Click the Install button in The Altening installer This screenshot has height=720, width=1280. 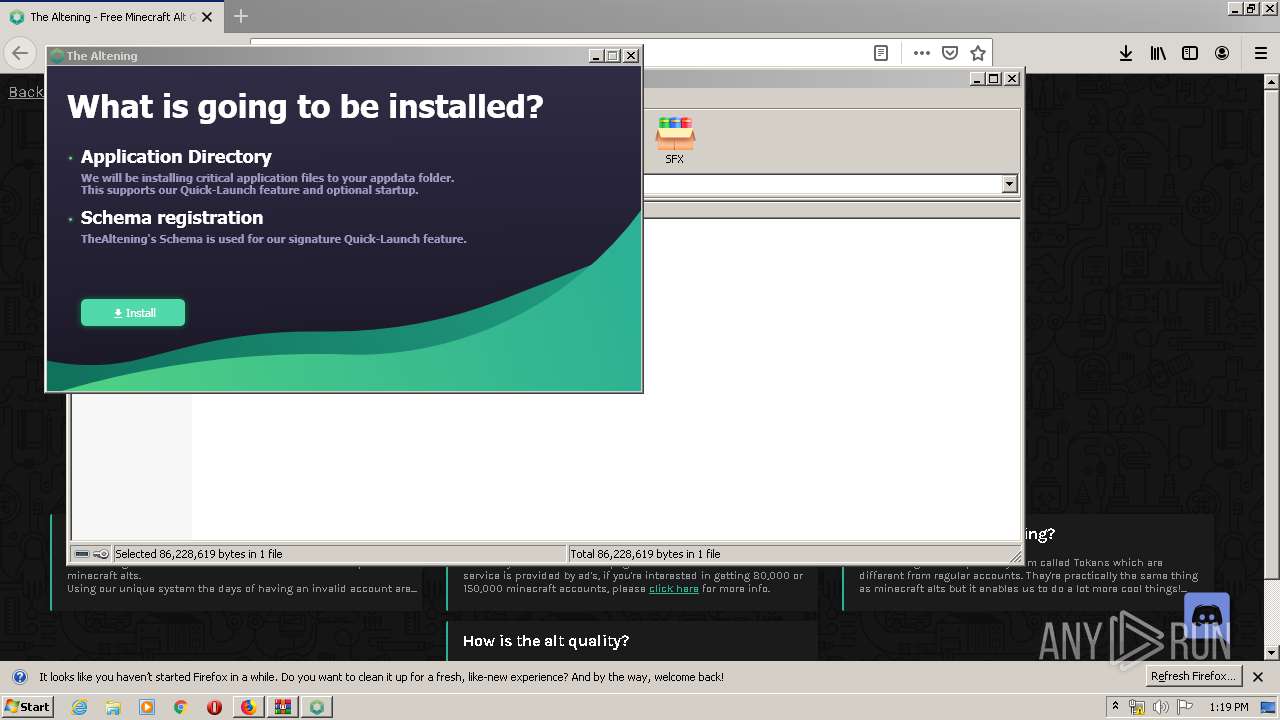(x=133, y=313)
